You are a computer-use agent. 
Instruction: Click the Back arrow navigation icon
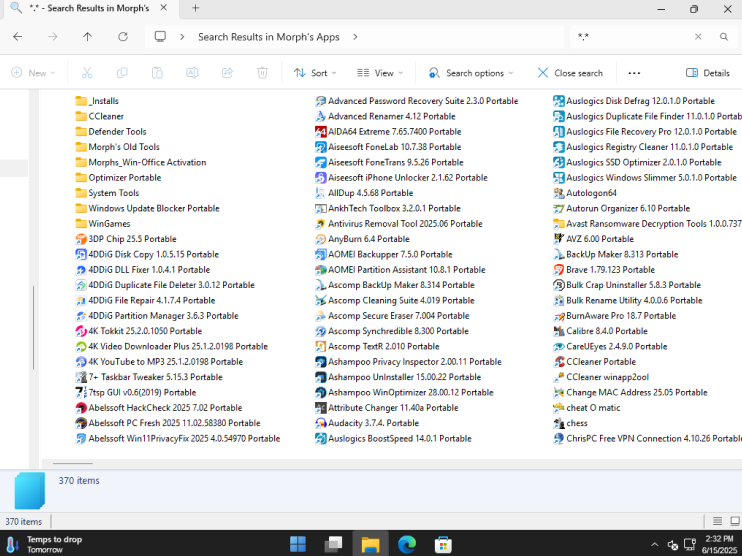pos(18,37)
